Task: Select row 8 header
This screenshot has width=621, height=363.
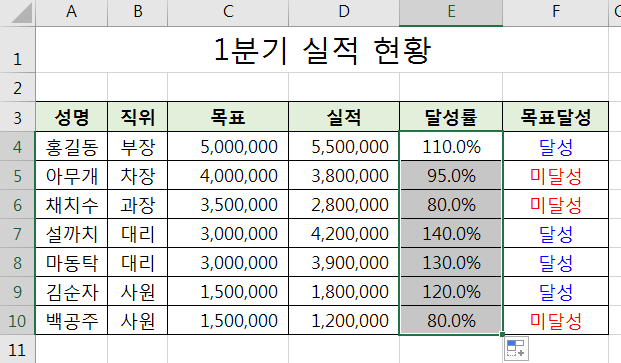Action: click(x=17, y=262)
